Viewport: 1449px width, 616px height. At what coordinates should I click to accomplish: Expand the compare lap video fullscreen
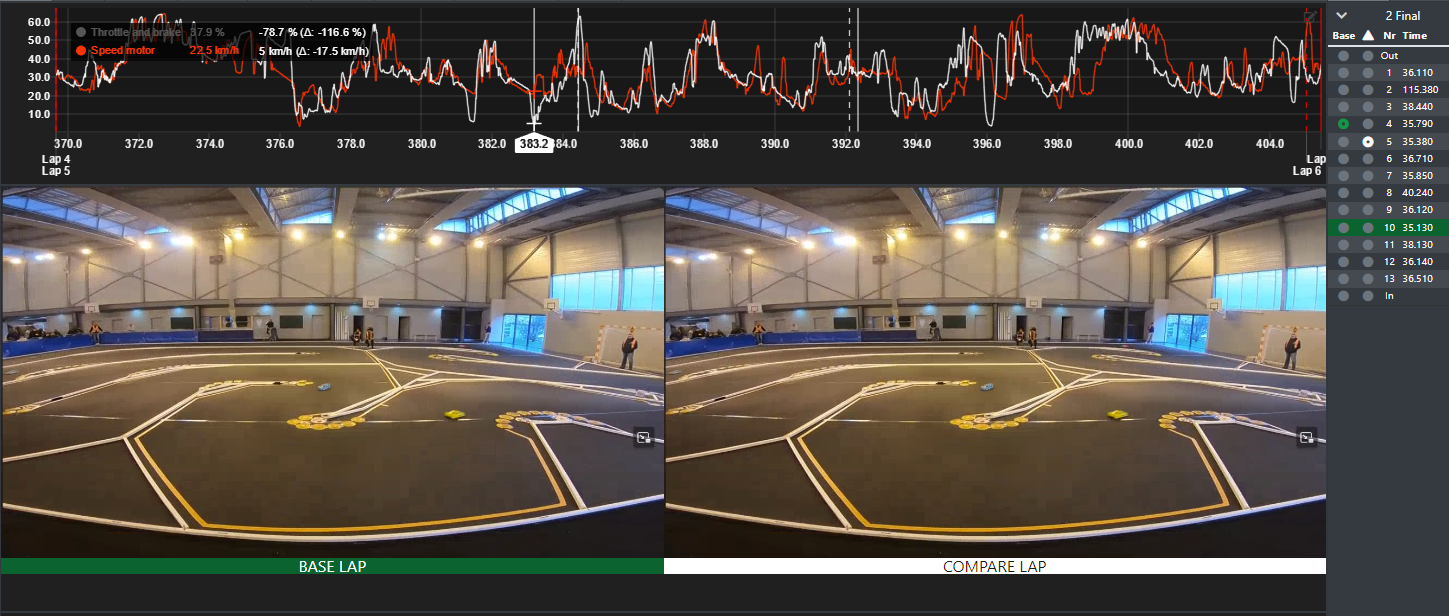(x=1306, y=437)
